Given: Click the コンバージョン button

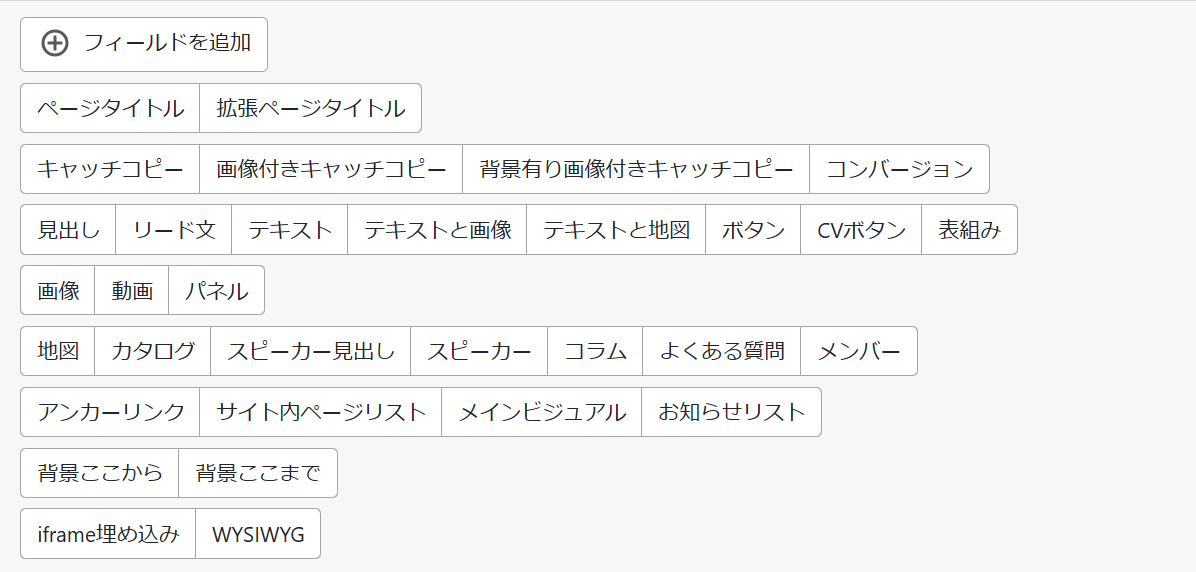Looking at the screenshot, I should click(x=899, y=169).
